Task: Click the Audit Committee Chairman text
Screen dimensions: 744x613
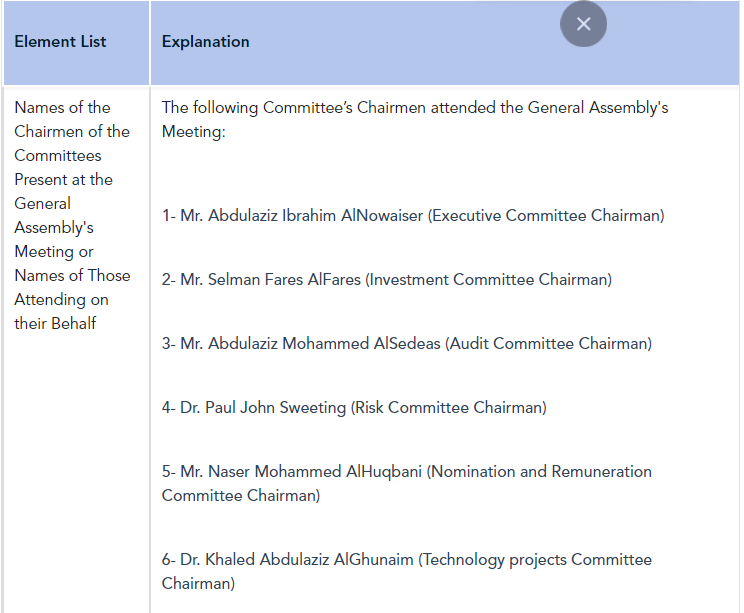Action: coord(548,344)
